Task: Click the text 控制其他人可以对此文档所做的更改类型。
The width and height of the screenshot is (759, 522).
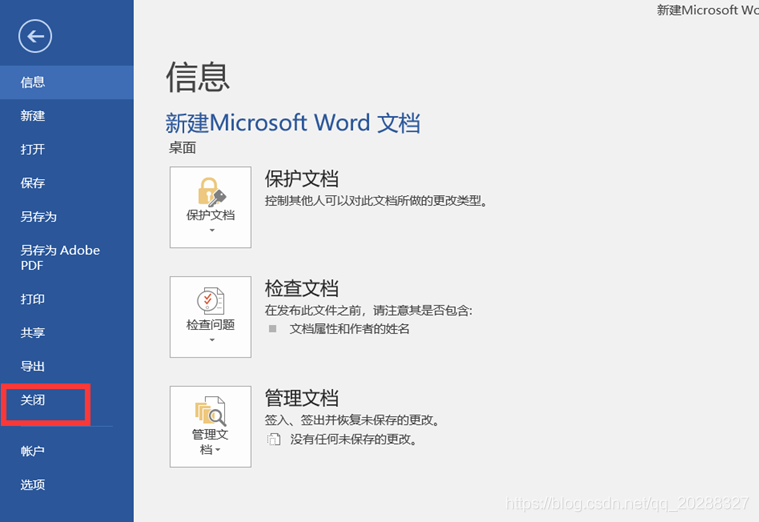Action: [x=376, y=200]
